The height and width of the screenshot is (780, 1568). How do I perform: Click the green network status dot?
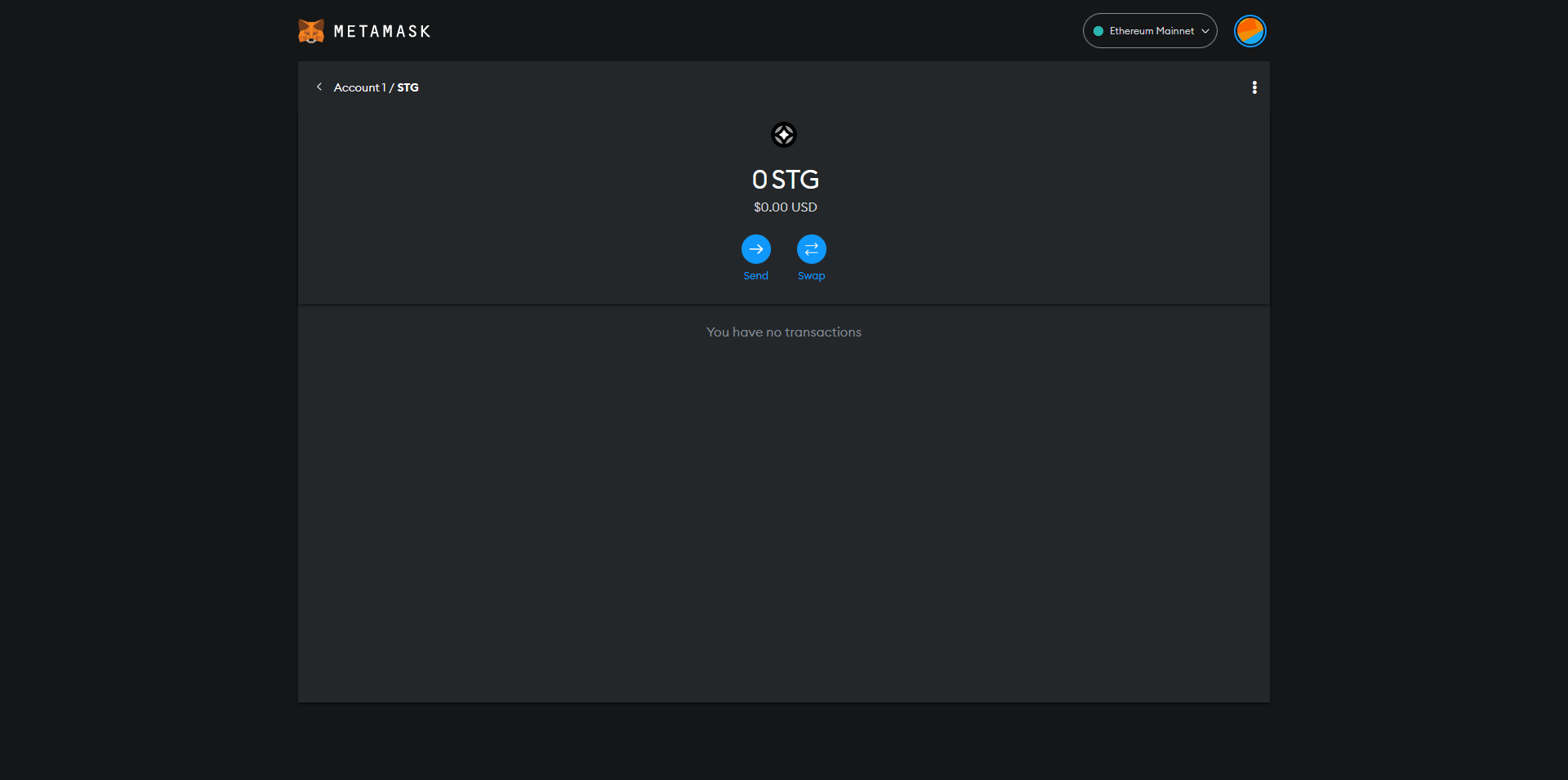pyautogui.click(x=1098, y=31)
